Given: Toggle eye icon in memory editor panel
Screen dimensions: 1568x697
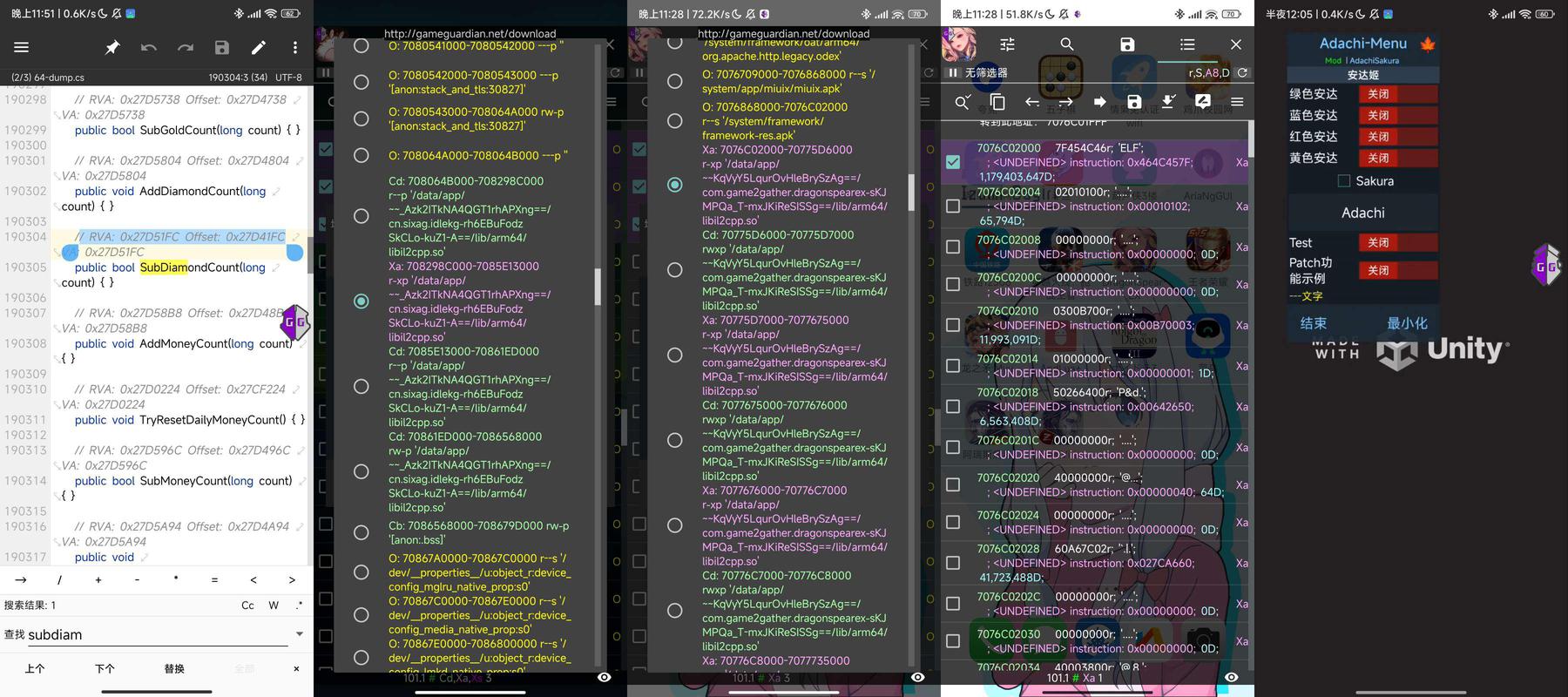Looking at the screenshot, I should tap(1231, 677).
